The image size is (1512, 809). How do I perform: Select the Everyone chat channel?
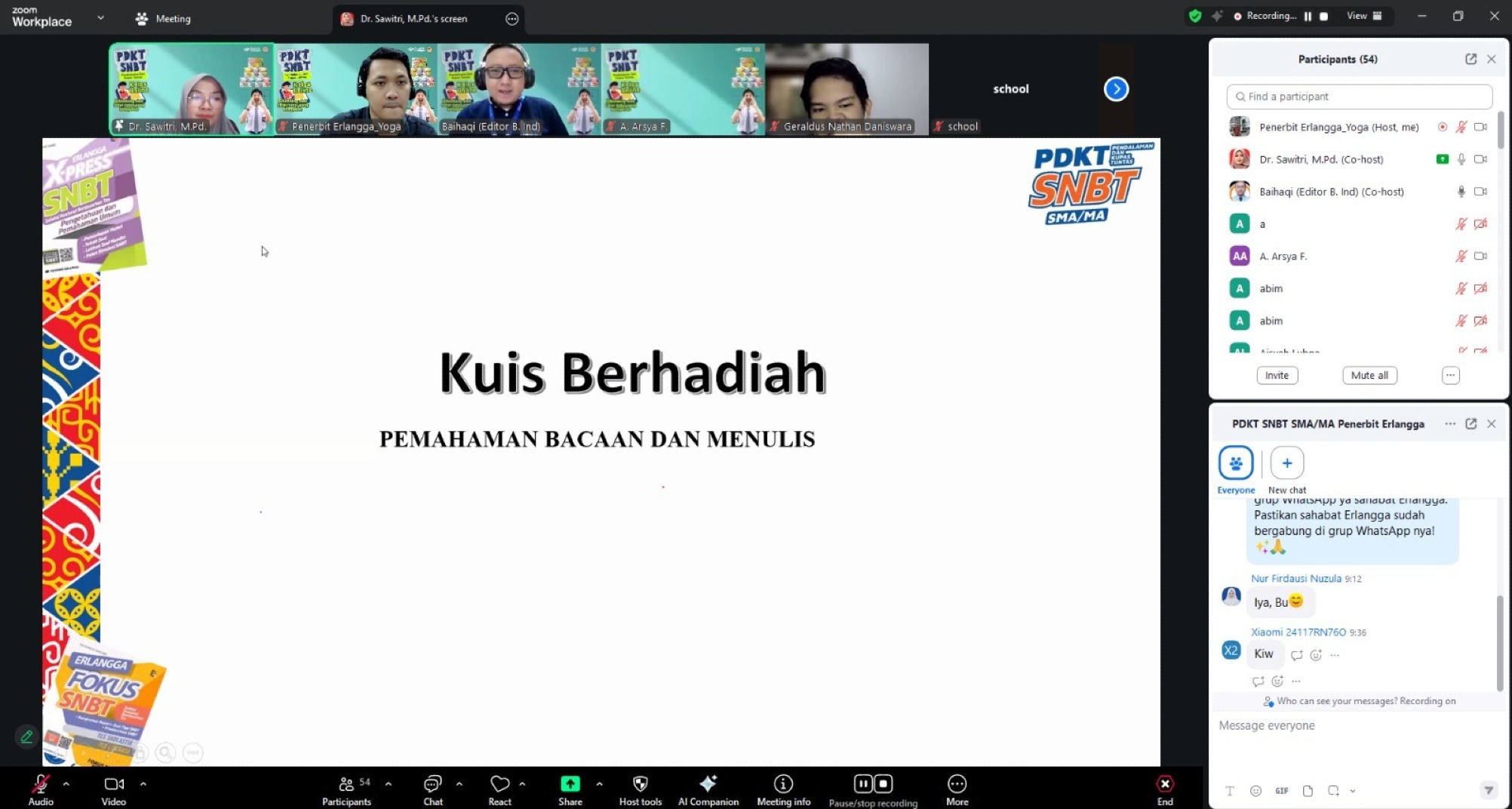(1235, 463)
